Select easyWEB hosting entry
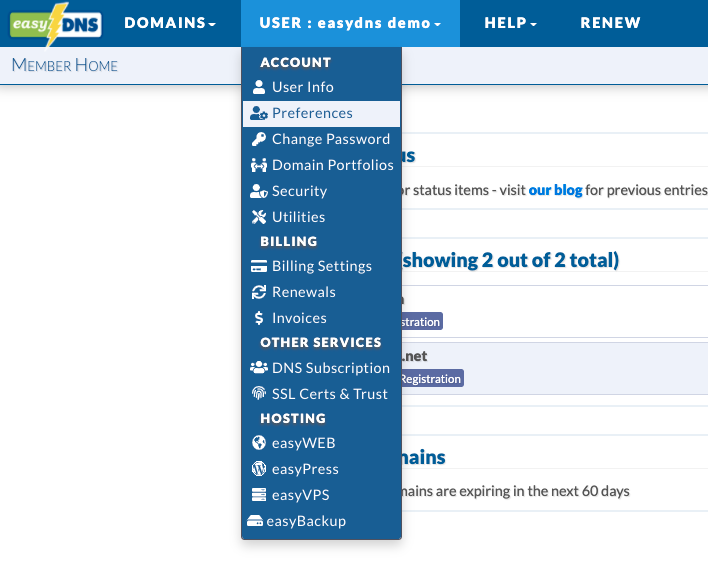 pos(321,443)
